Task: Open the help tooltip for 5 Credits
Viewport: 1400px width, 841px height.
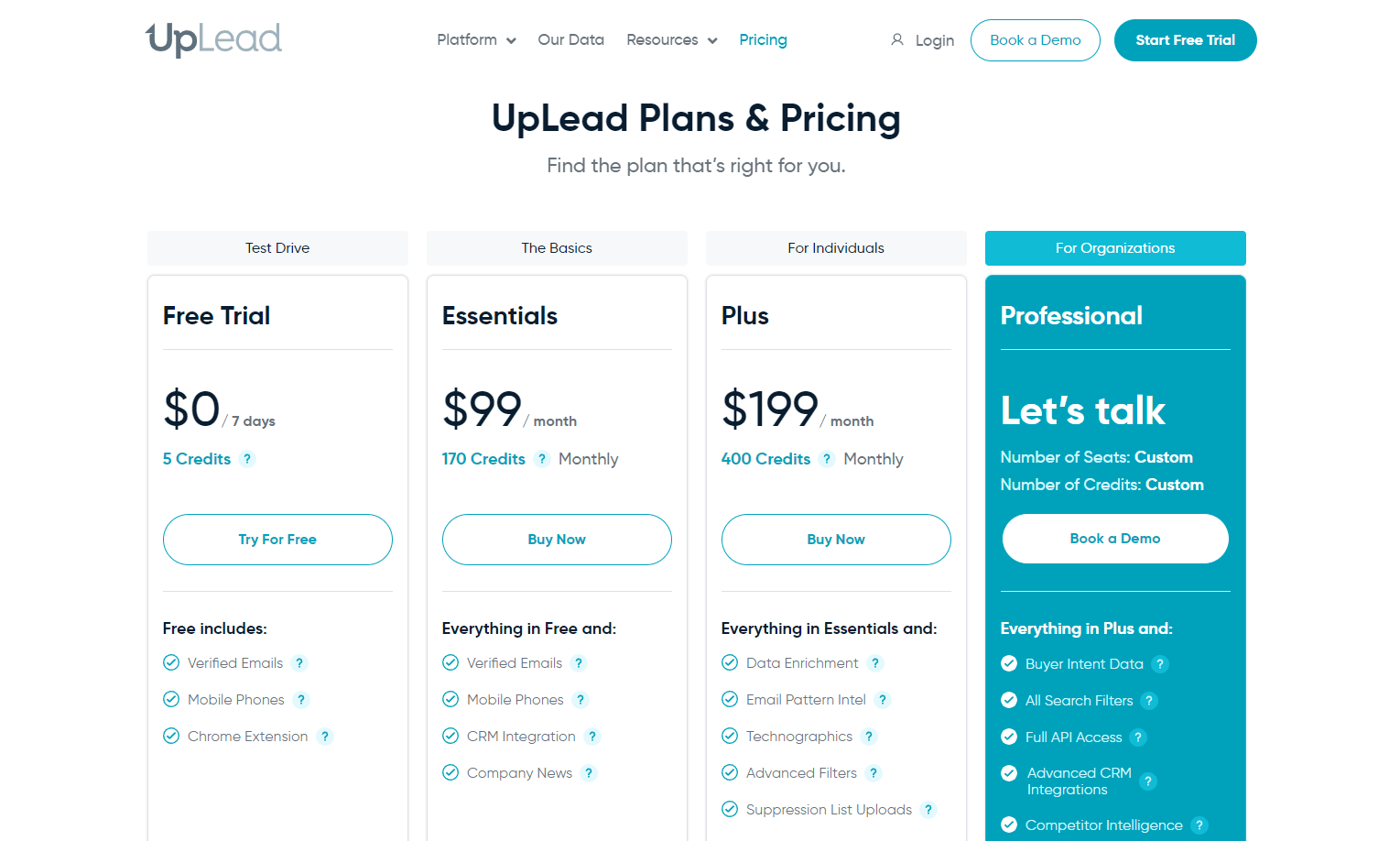Action: (x=246, y=459)
